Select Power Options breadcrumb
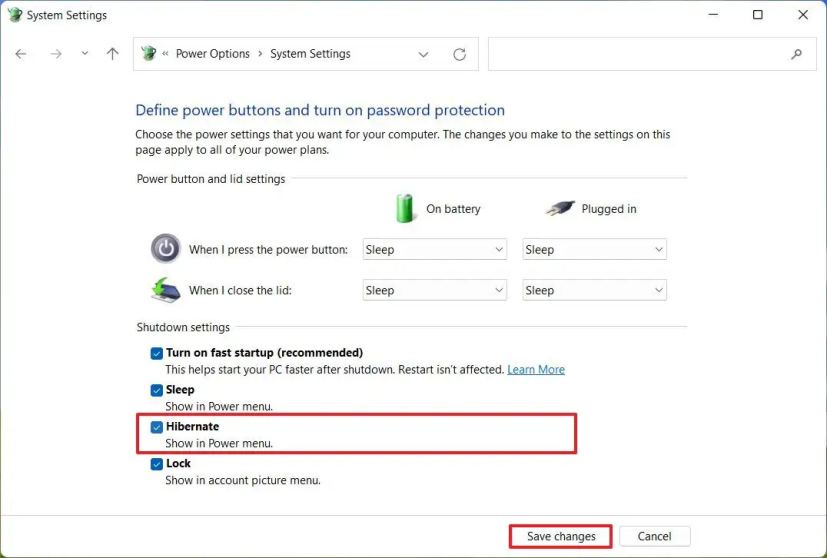 tap(213, 54)
